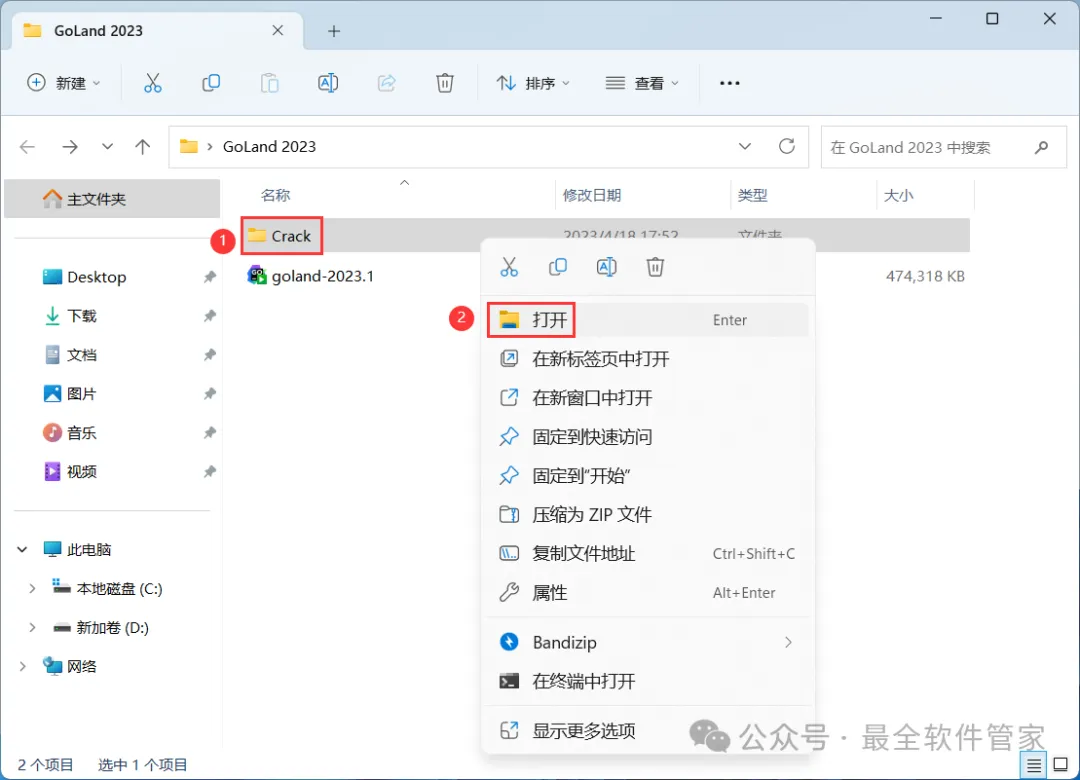Screen dimensions: 1080x780
Task: Click the pin icon next to 图片
Action: tap(209, 394)
